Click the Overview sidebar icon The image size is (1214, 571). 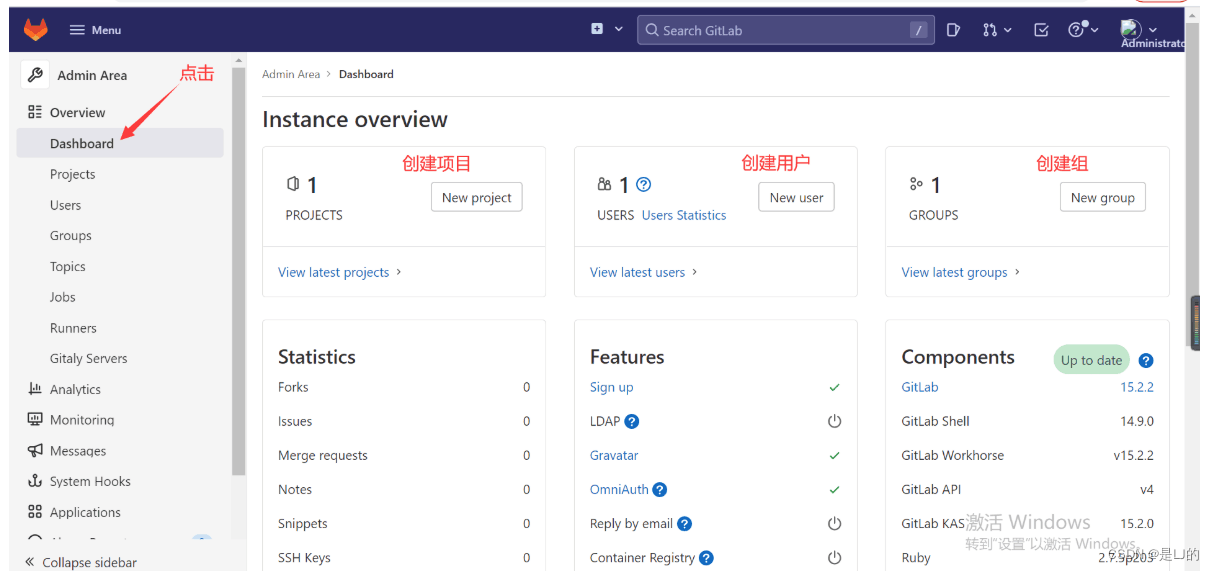click(35, 112)
